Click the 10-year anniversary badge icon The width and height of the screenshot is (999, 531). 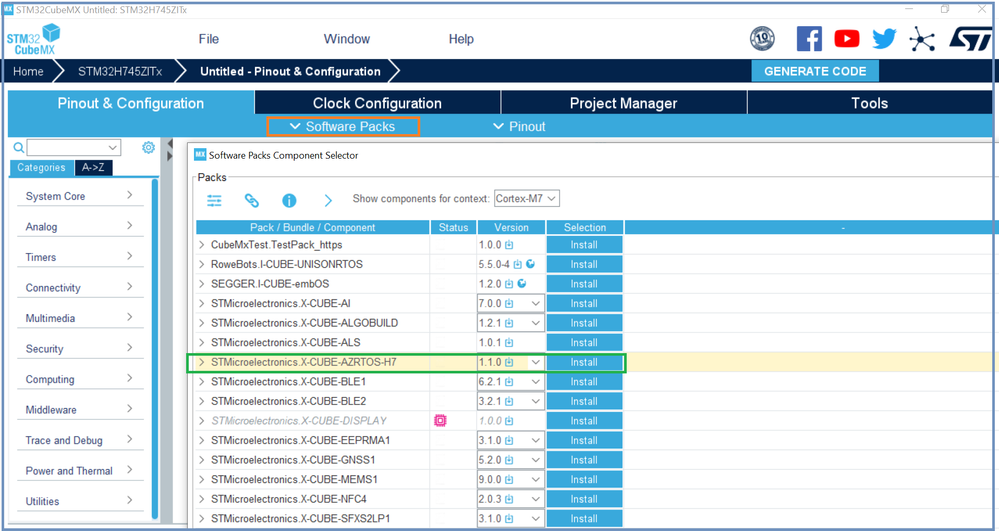click(x=762, y=39)
